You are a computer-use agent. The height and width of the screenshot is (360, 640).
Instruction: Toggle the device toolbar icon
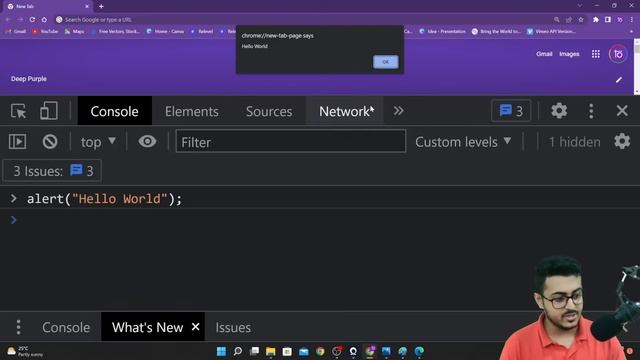[x=49, y=111]
